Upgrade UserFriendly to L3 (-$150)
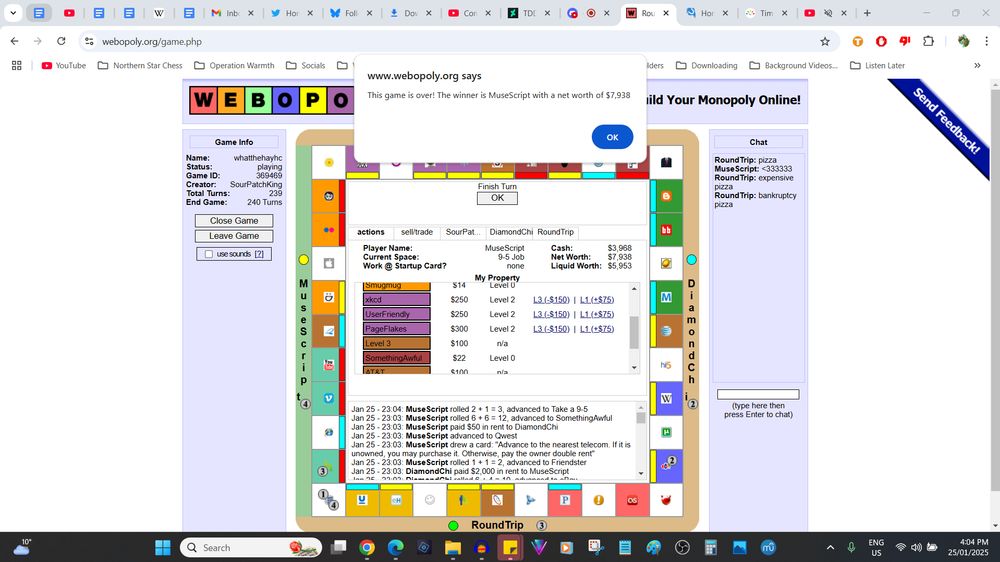 pos(551,314)
